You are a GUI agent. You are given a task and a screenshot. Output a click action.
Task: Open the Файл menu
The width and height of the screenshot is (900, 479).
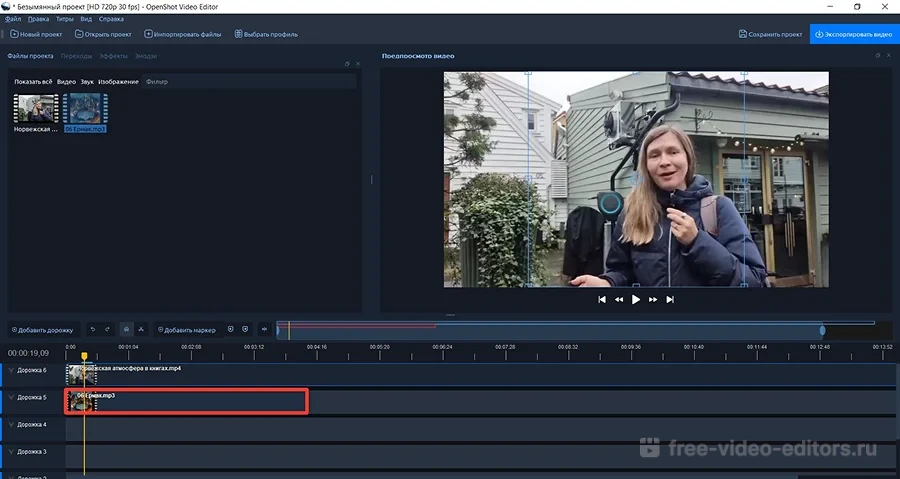(12, 19)
